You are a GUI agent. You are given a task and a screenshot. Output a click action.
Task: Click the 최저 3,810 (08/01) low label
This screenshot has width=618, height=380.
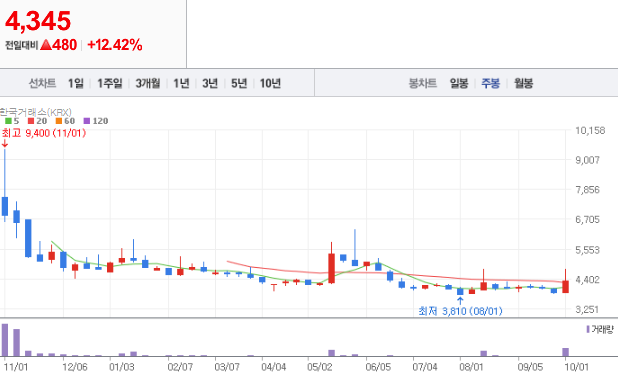pos(460,311)
